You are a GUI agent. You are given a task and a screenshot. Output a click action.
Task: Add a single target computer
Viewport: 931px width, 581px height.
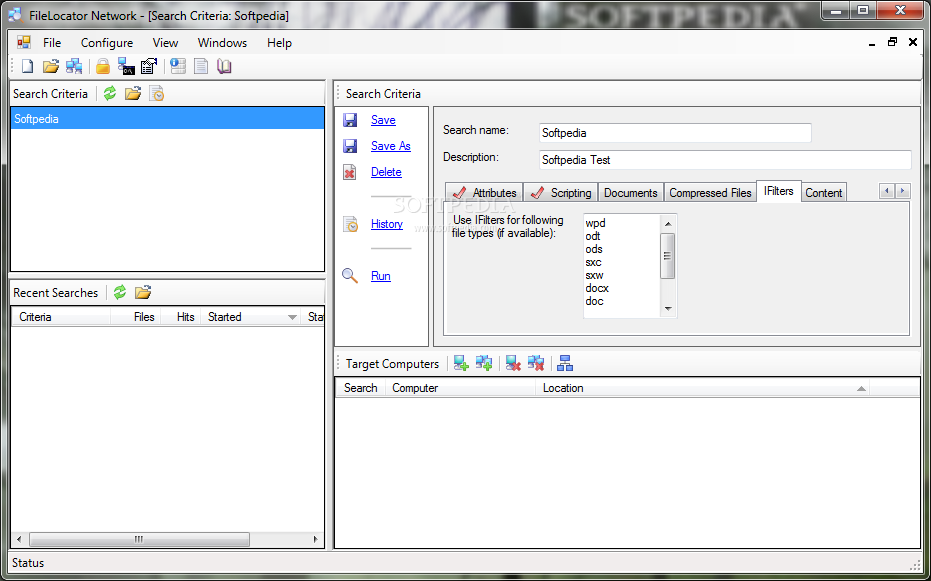coord(461,363)
